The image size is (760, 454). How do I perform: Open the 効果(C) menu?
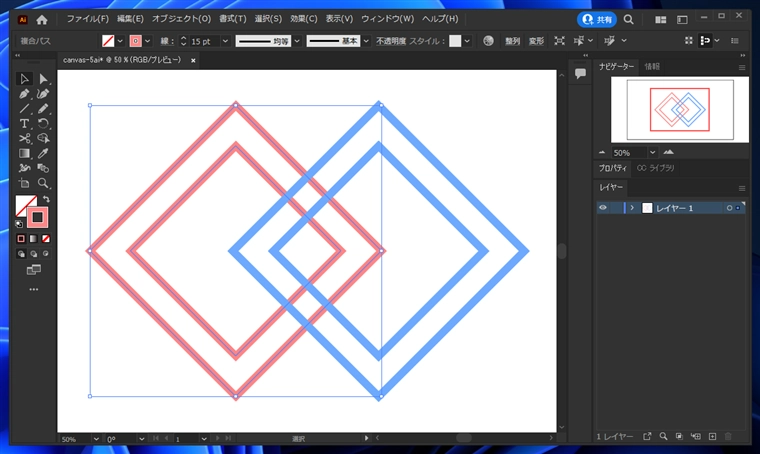pyautogui.click(x=303, y=19)
